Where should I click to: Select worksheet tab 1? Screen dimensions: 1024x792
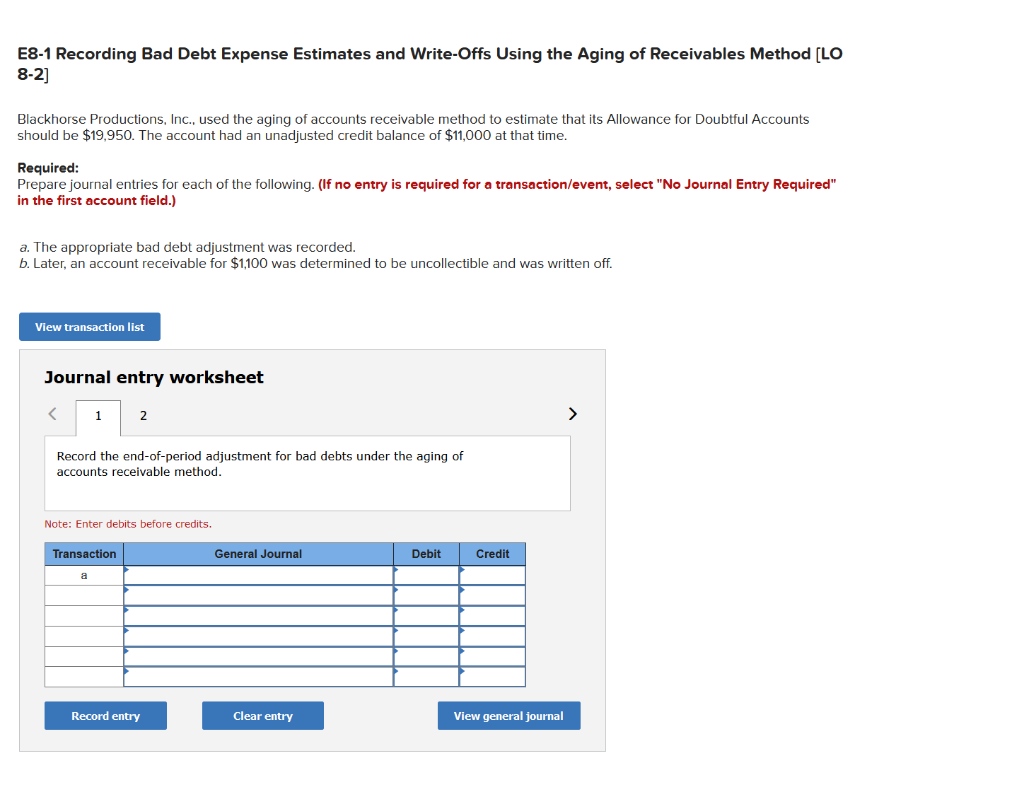(x=97, y=414)
